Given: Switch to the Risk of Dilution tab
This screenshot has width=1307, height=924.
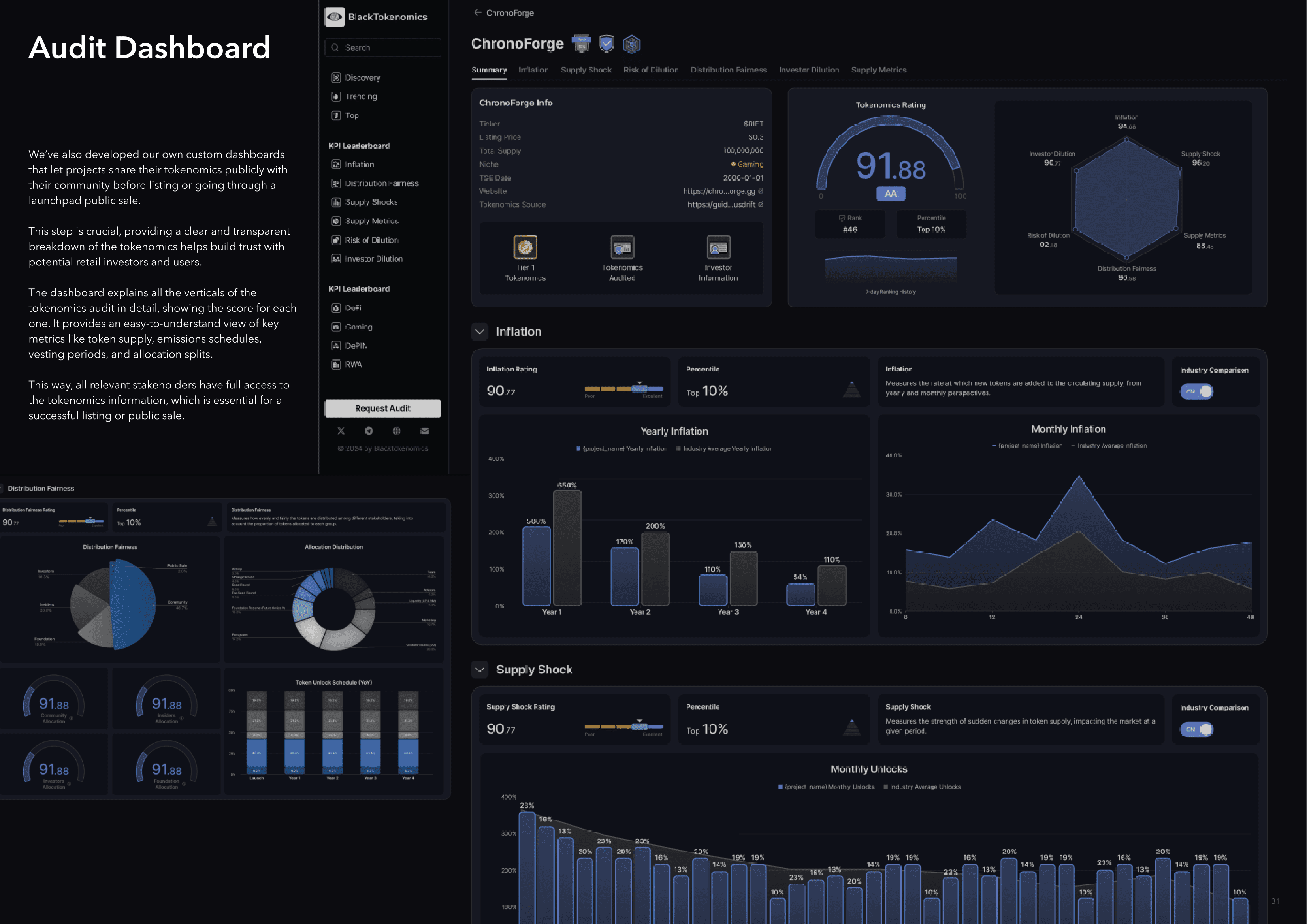Looking at the screenshot, I should (651, 70).
